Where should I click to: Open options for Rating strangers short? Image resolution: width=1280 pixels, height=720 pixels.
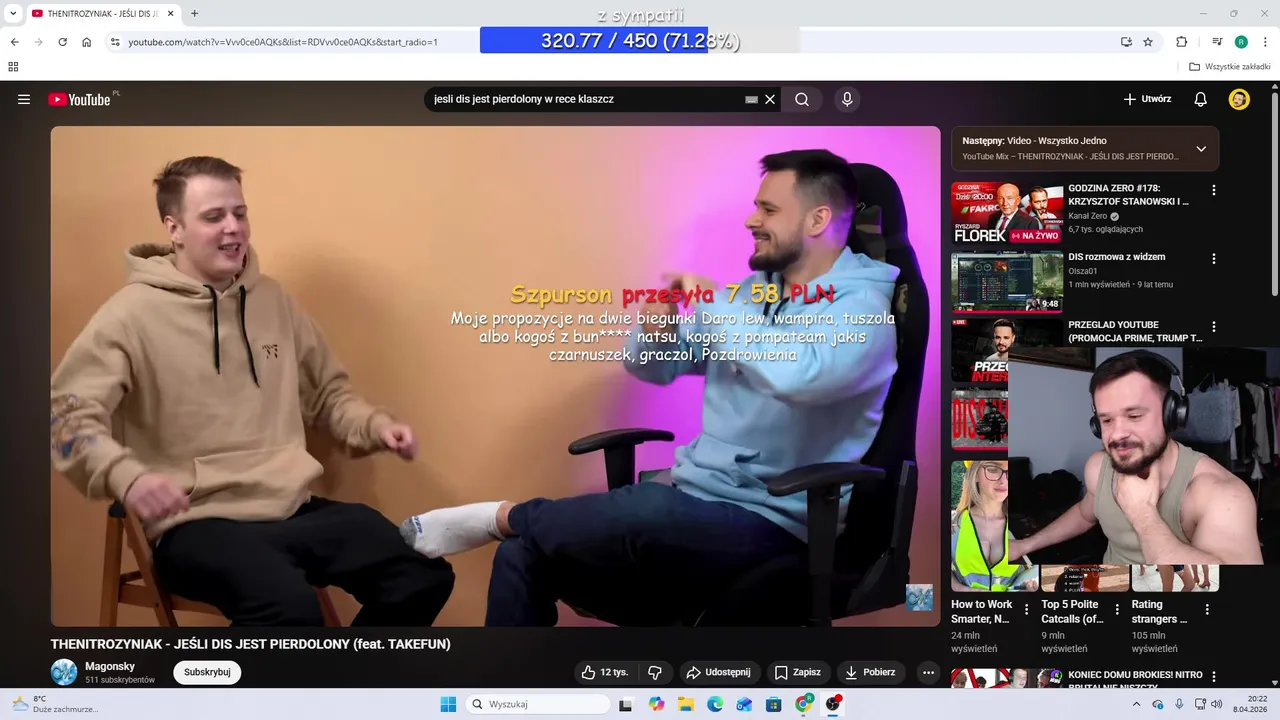(x=1207, y=609)
